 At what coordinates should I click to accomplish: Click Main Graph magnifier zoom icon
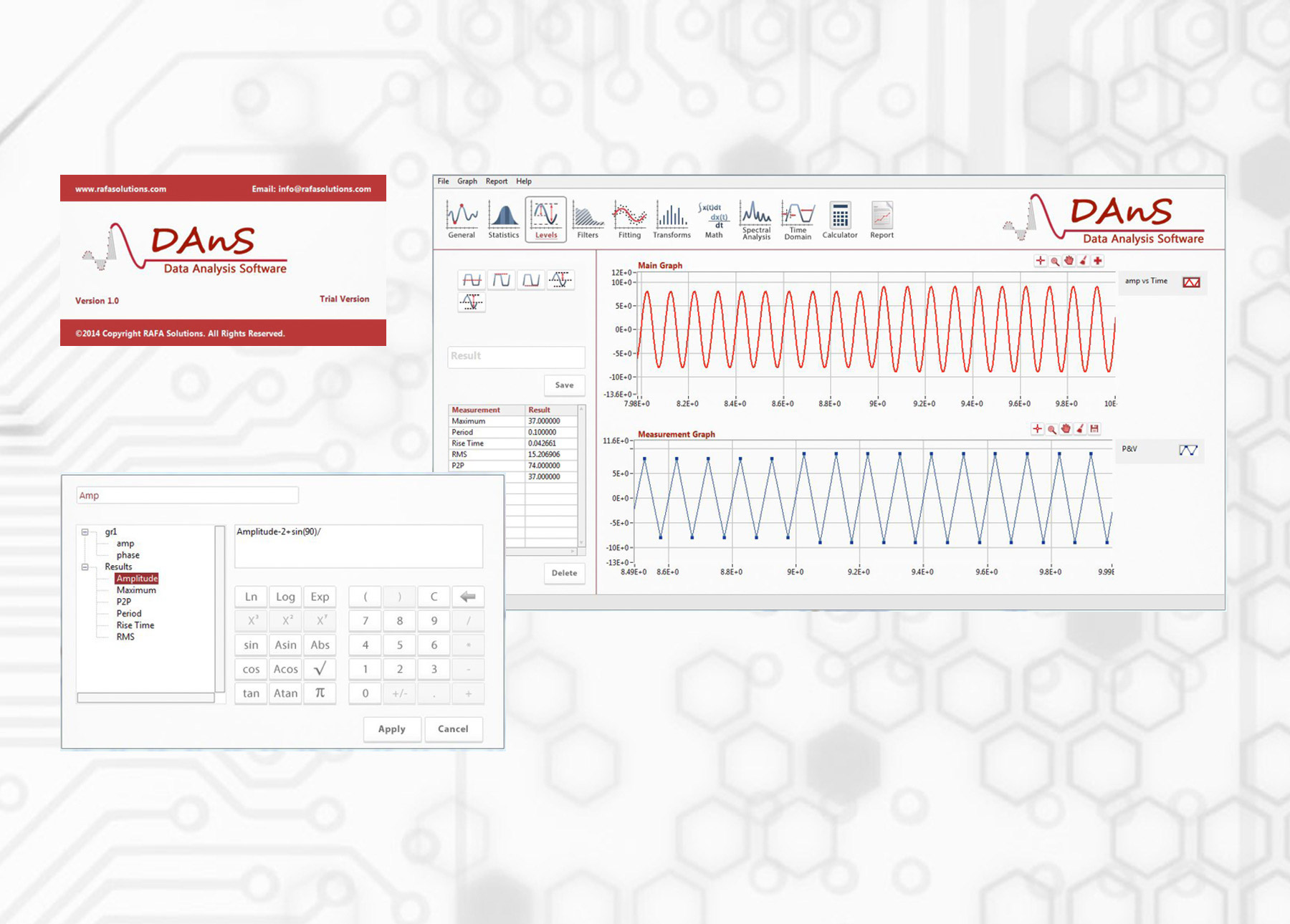coord(1055,261)
